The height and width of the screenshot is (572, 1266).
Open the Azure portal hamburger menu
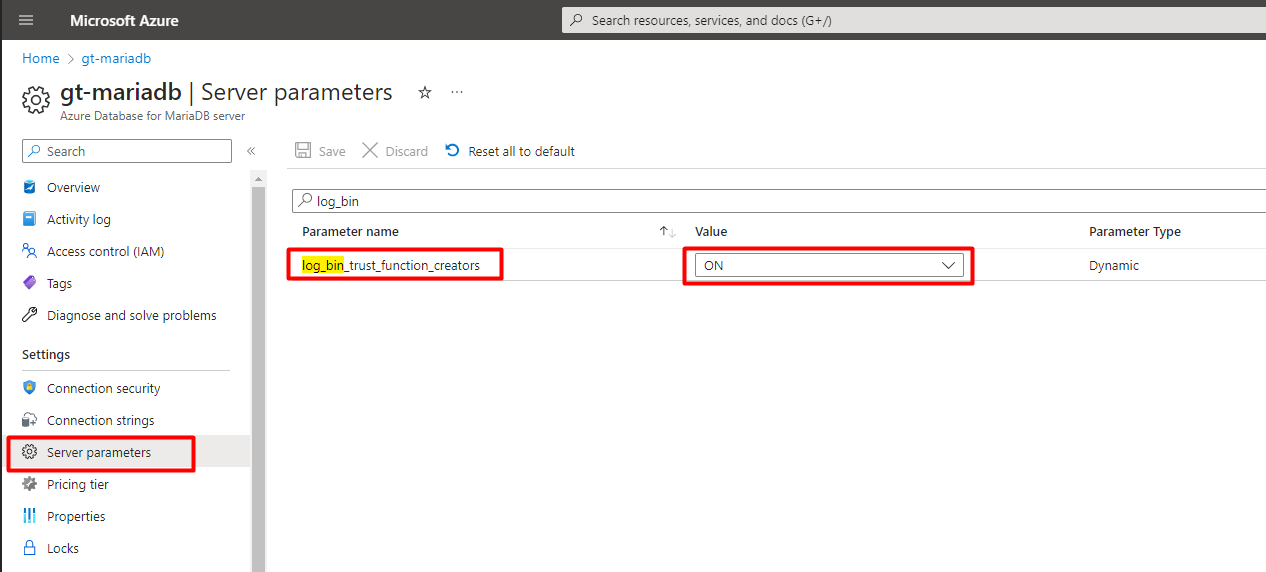tap(26, 20)
